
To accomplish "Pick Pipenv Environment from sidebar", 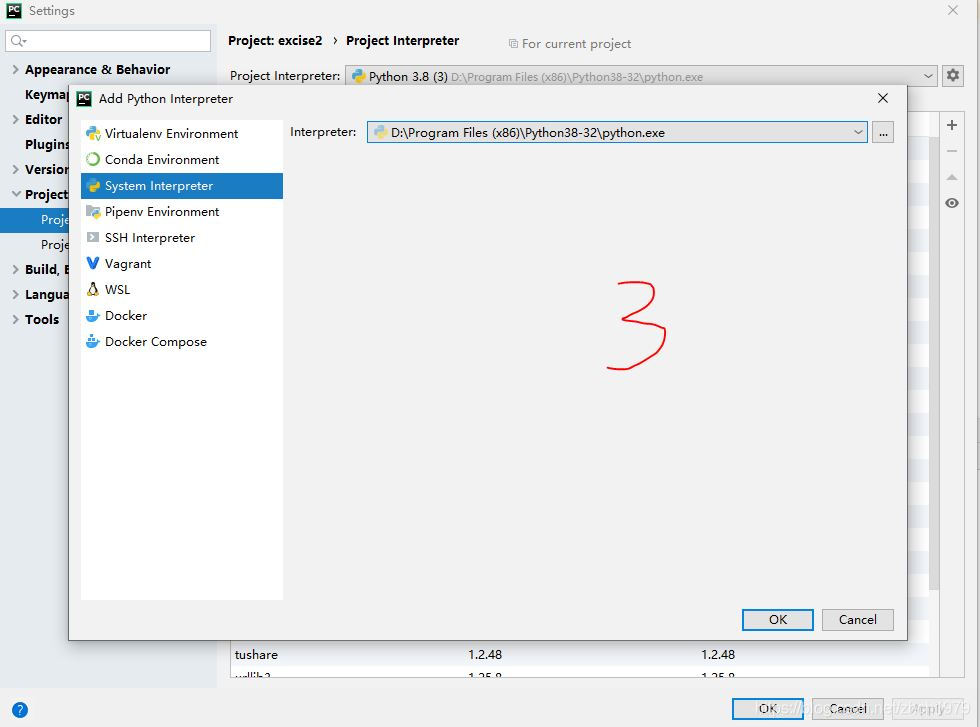I will point(162,212).
